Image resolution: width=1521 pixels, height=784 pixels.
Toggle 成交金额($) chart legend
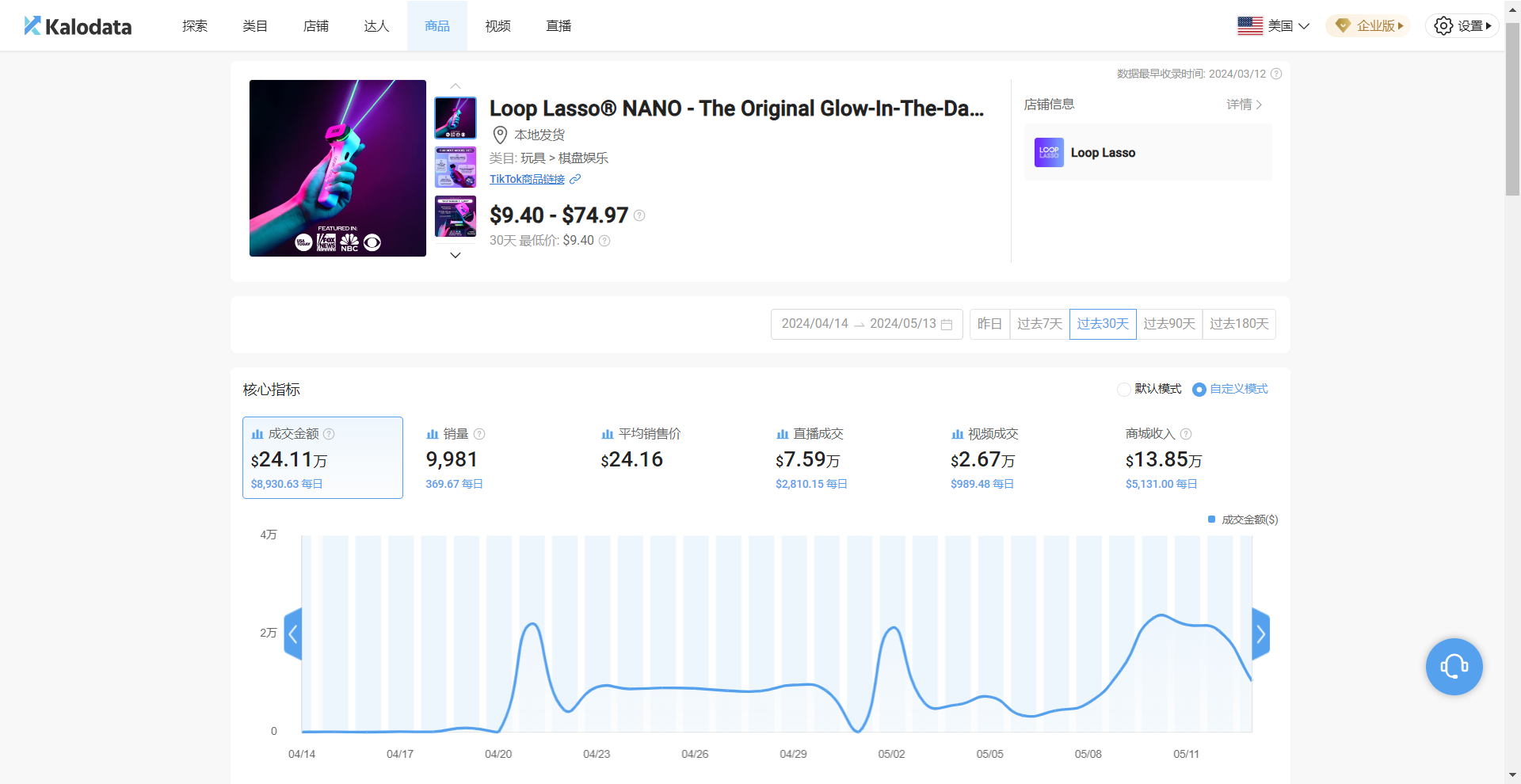point(1242,519)
